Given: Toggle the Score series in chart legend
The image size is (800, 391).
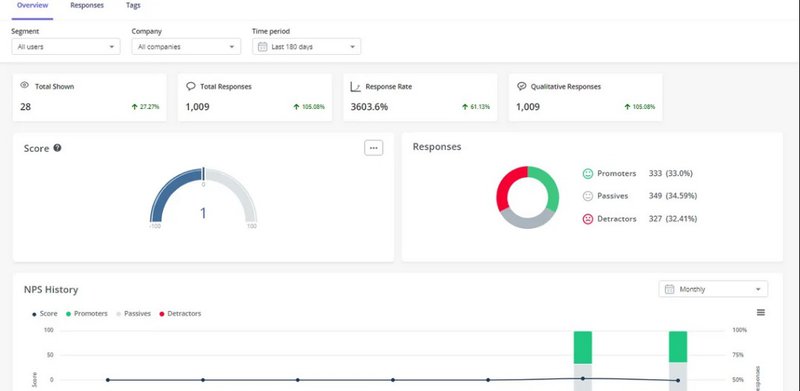Looking at the screenshot, I should (x=45, y=314).
